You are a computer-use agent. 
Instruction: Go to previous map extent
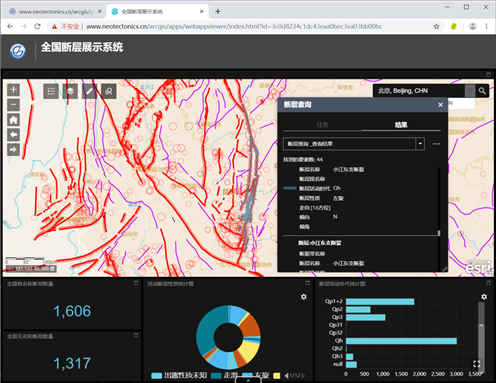(13, 135)
